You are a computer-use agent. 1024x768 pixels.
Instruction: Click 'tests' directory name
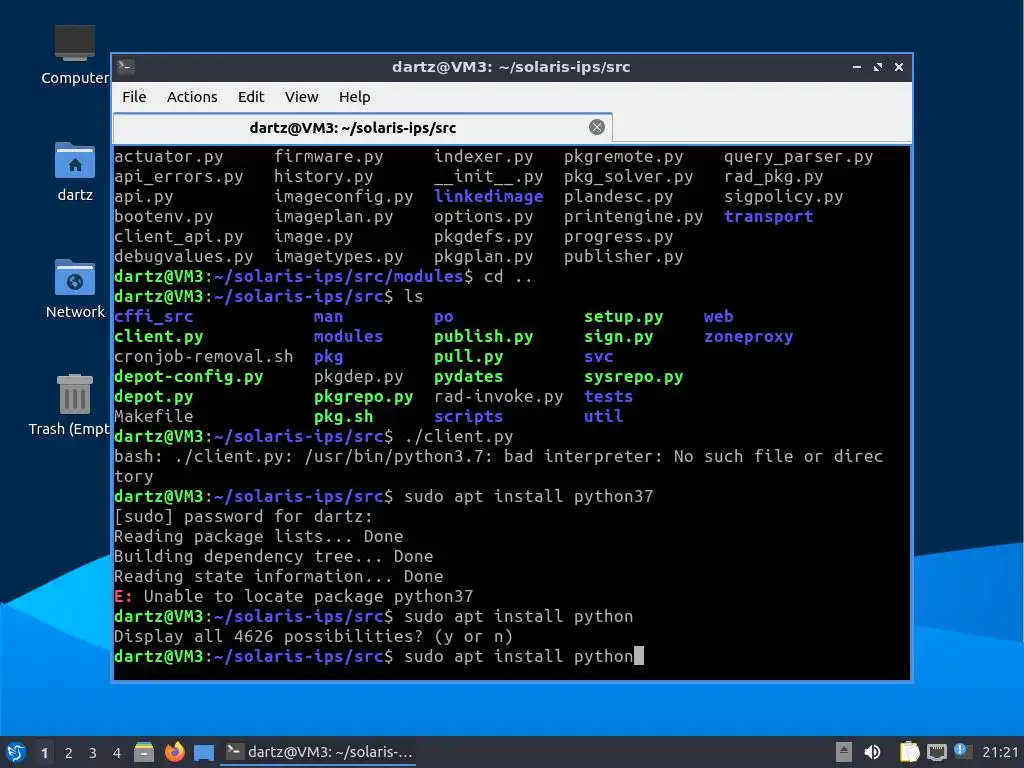(x=608, y=397)
